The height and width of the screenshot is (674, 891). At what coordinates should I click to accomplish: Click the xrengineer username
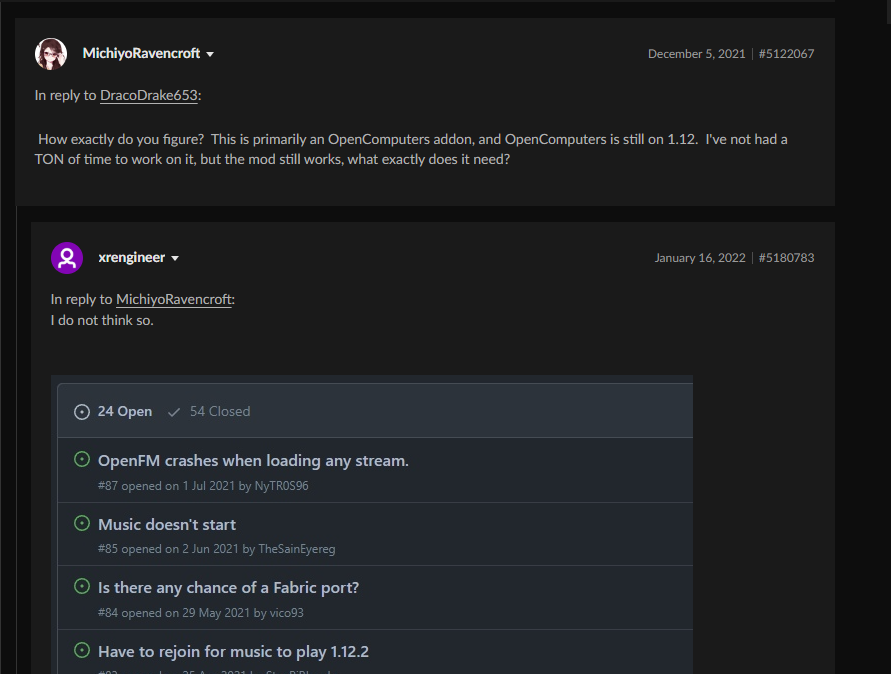tap(131, 258)
